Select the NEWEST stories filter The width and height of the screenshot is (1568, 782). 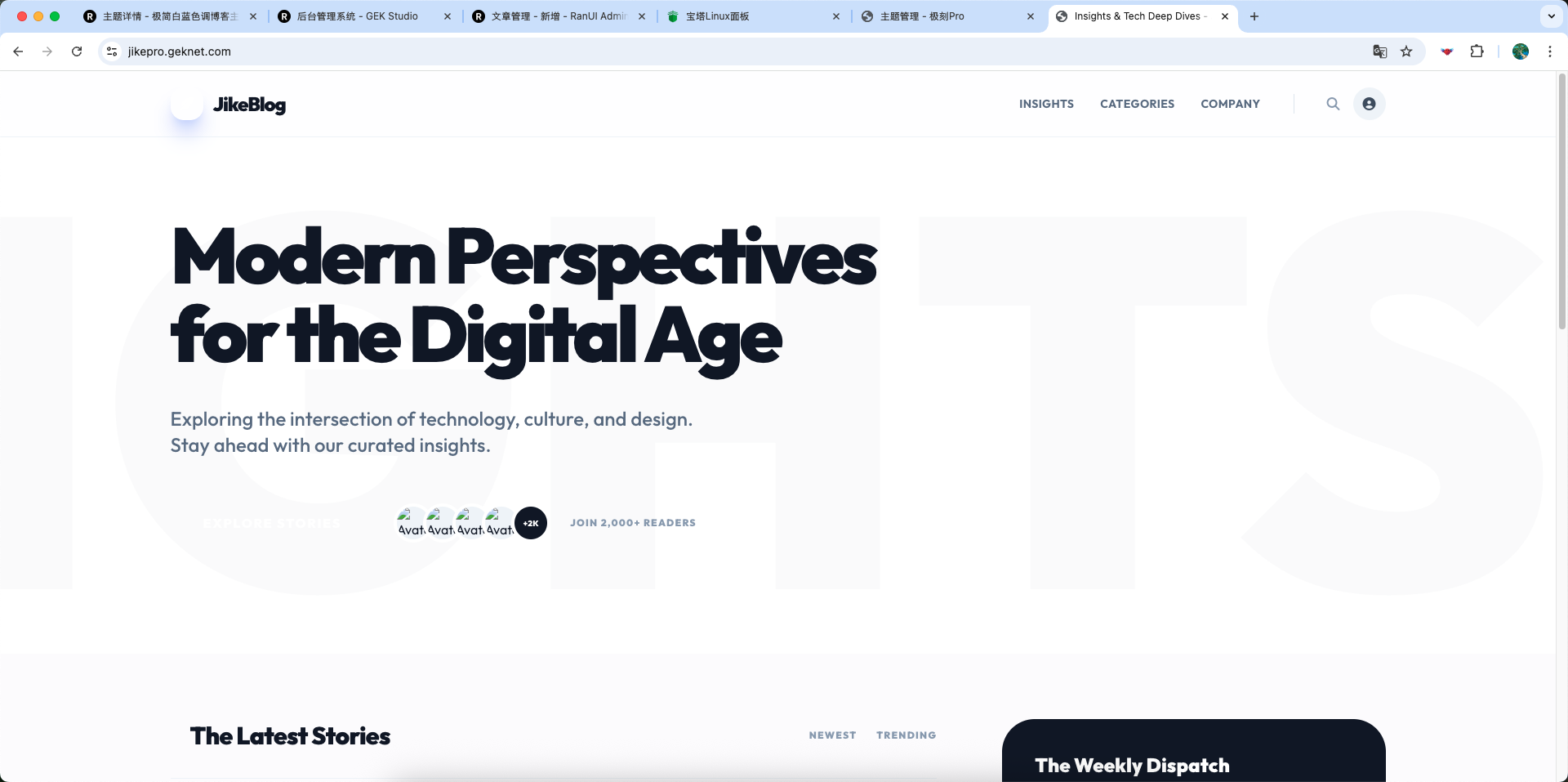point(832,735)
